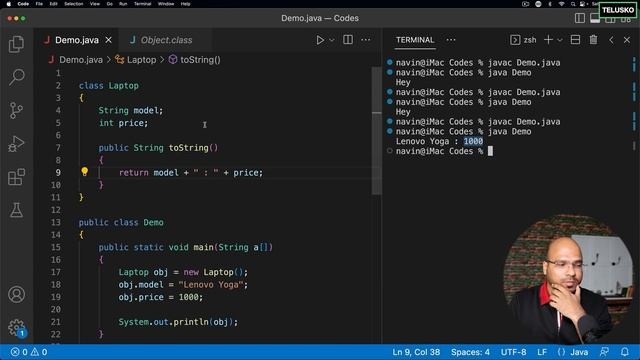This screenshot has width=640, height=360.
Task: Open editor More Actions ellipsis
Action: pyautogui.click(x=366, y=40)
